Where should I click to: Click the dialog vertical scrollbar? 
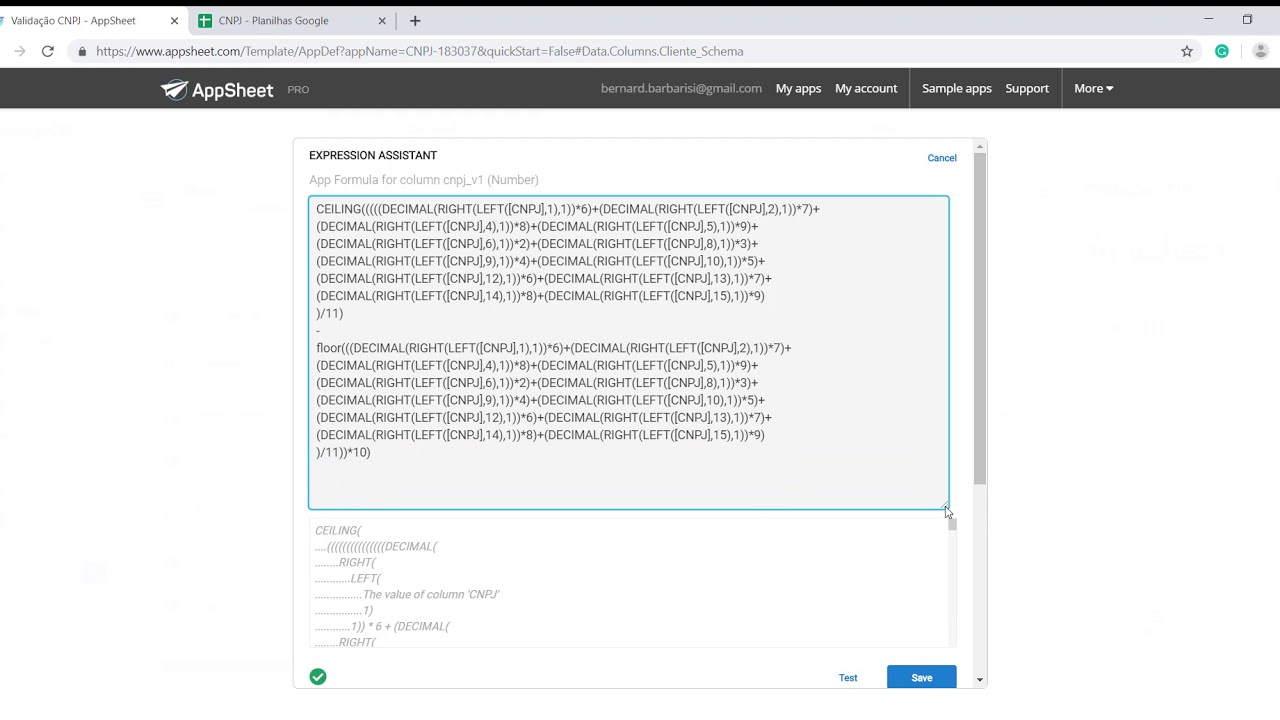(980, 320)
